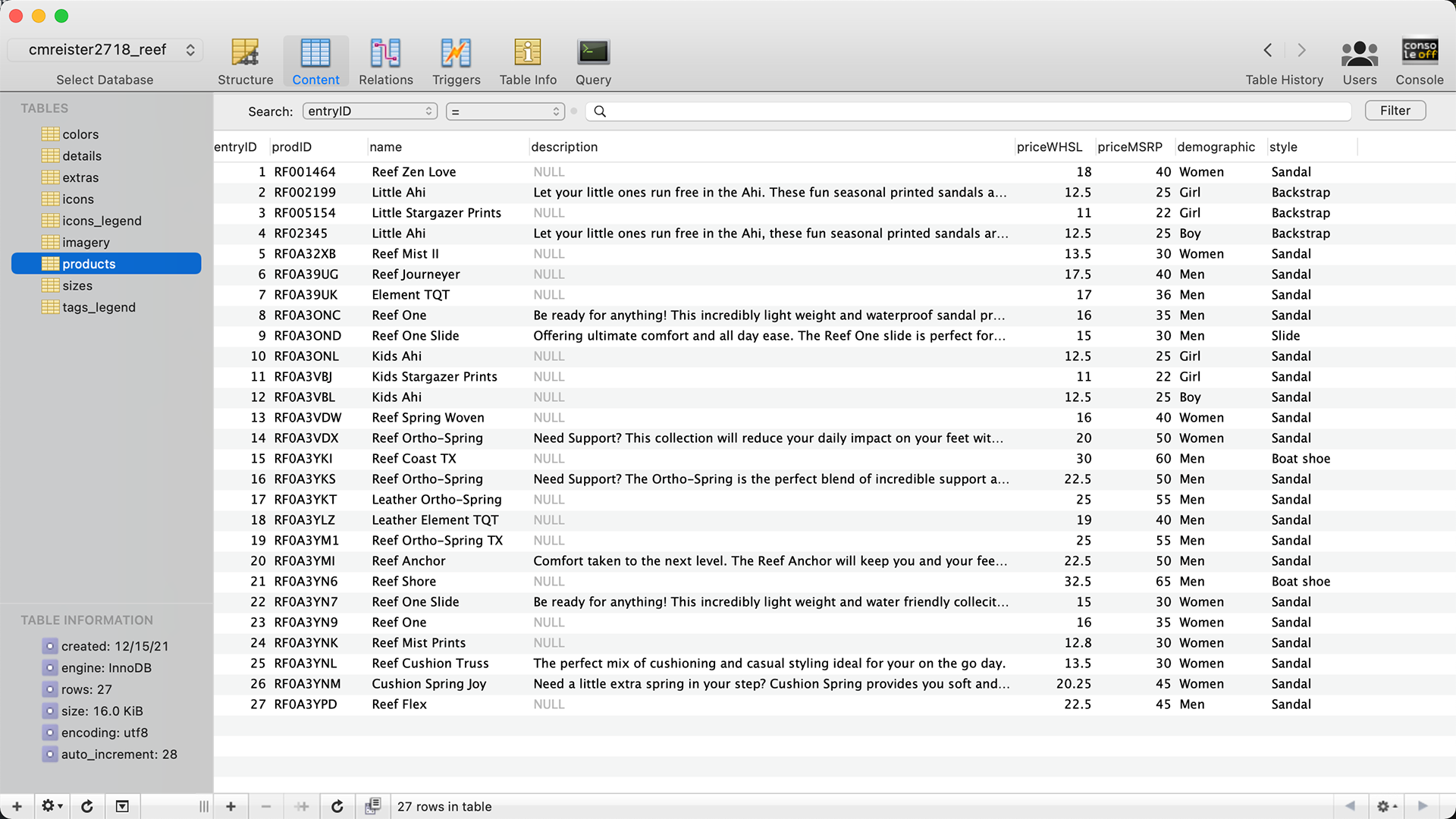
Task: Sort by the entryID column header
Action: (x=241, y=147)
